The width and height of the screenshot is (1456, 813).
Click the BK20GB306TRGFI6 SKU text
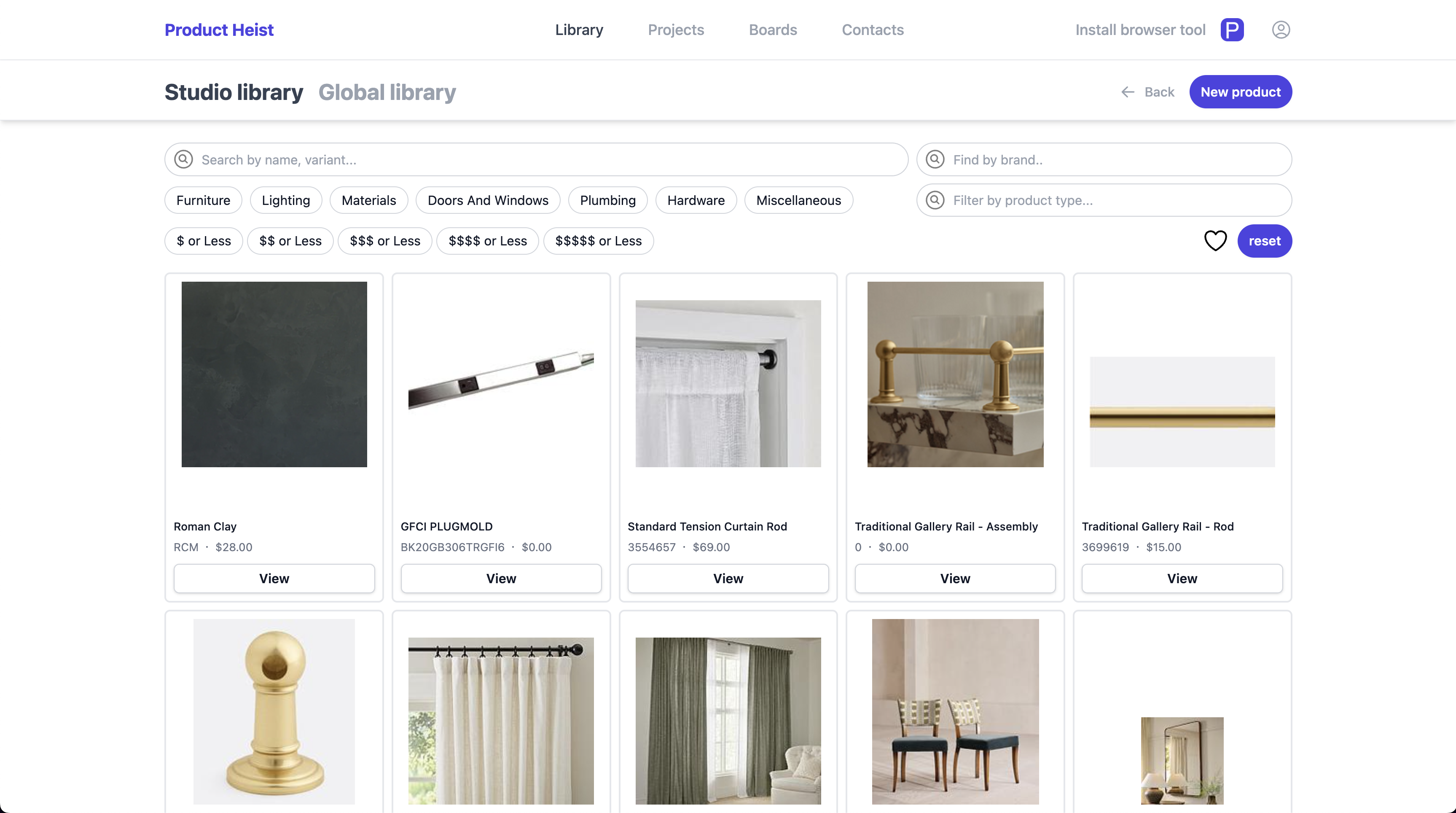tap(452, 547)
